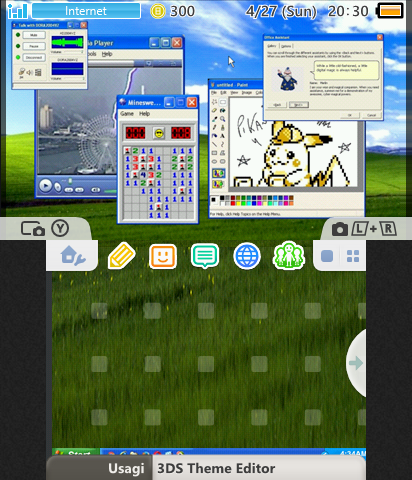This screenshot has width=412, height=480.
Task: Switch to four-square grid icon view
Action: tap(353, 256)
